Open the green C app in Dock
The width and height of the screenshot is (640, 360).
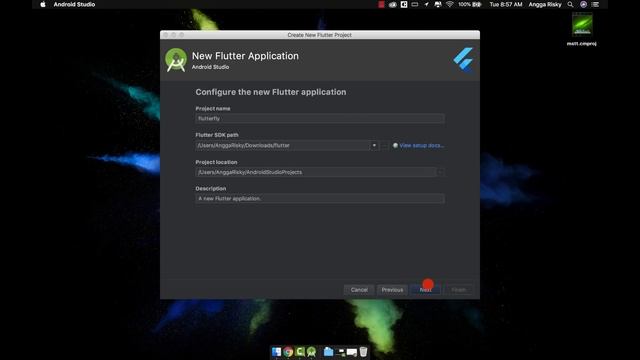pyautogui.click(x=300, y=351)
